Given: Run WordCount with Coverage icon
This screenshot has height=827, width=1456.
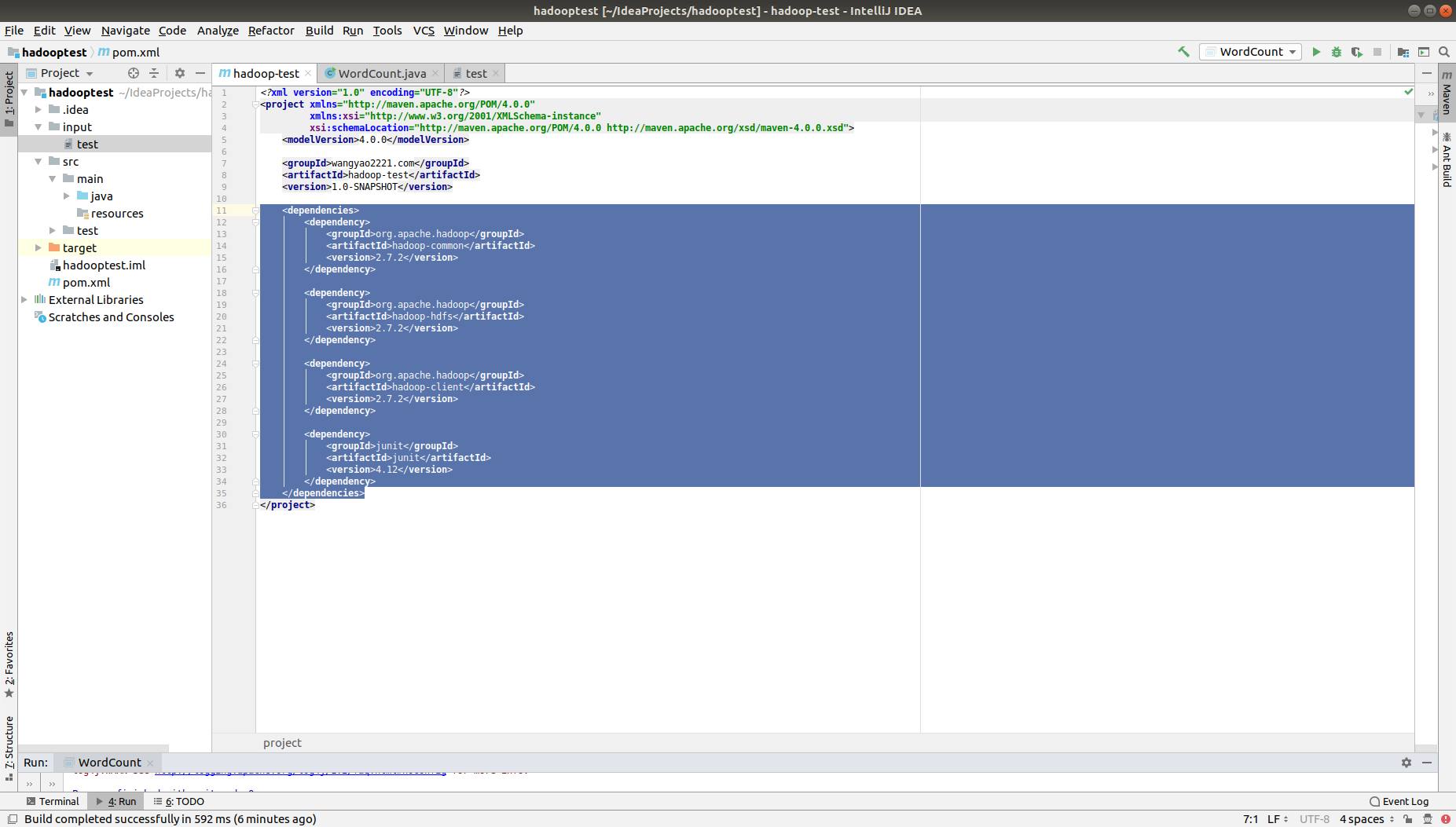Looking at the screenshot, I should click(x=1356, y=52).
